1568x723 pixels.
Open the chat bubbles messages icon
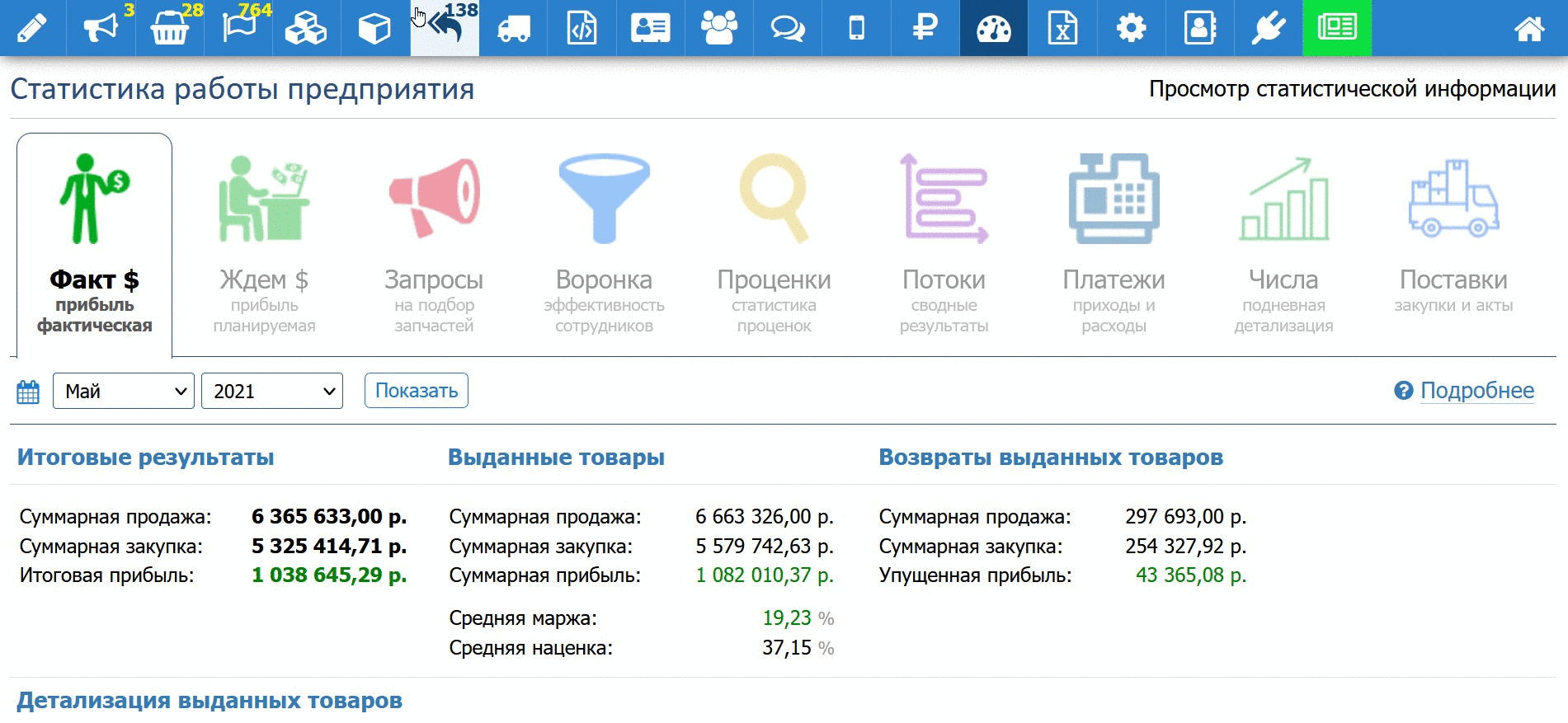tap(788, 28)
